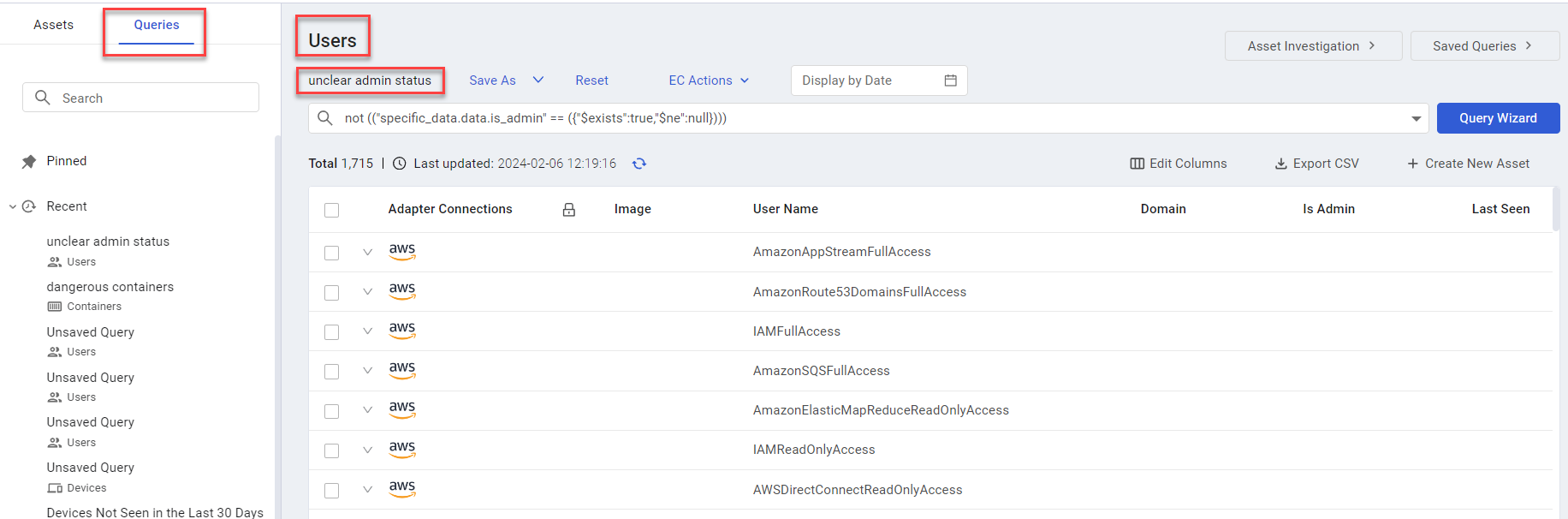Open the Assets tab

point(53,25)
